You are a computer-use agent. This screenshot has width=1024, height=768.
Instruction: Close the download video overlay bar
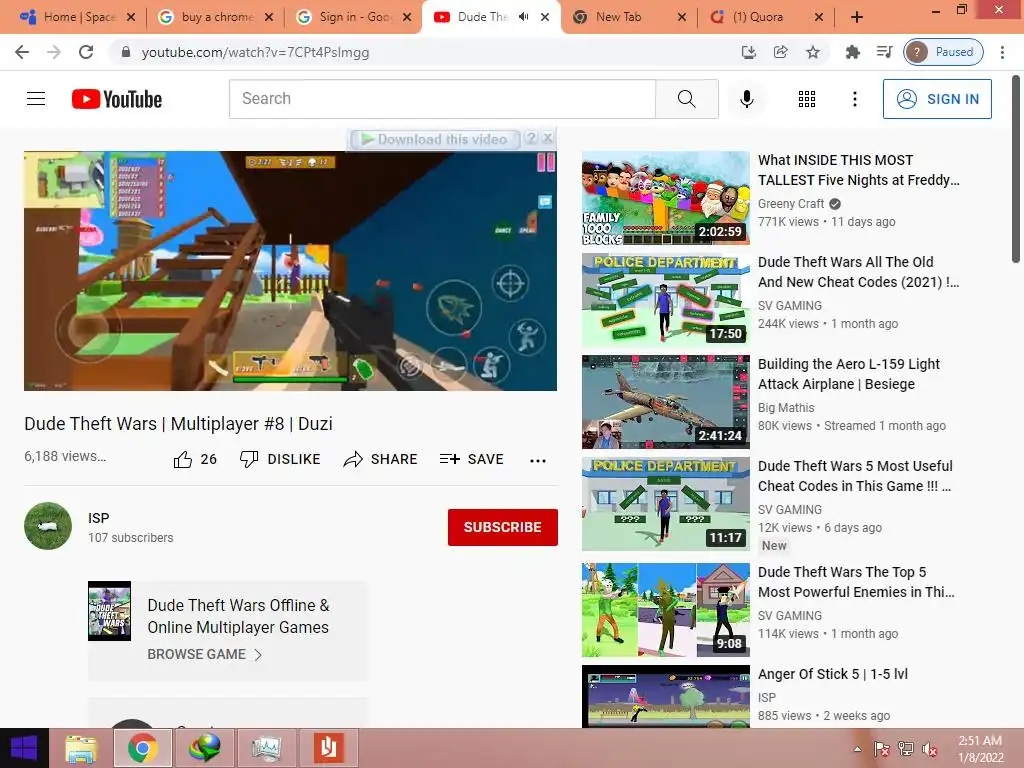[548, 138]
